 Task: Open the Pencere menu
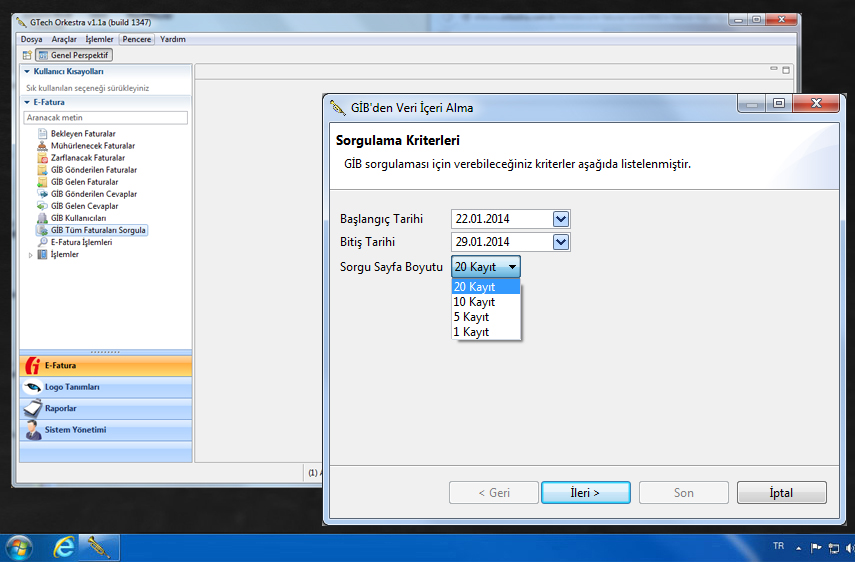point(136,39)
